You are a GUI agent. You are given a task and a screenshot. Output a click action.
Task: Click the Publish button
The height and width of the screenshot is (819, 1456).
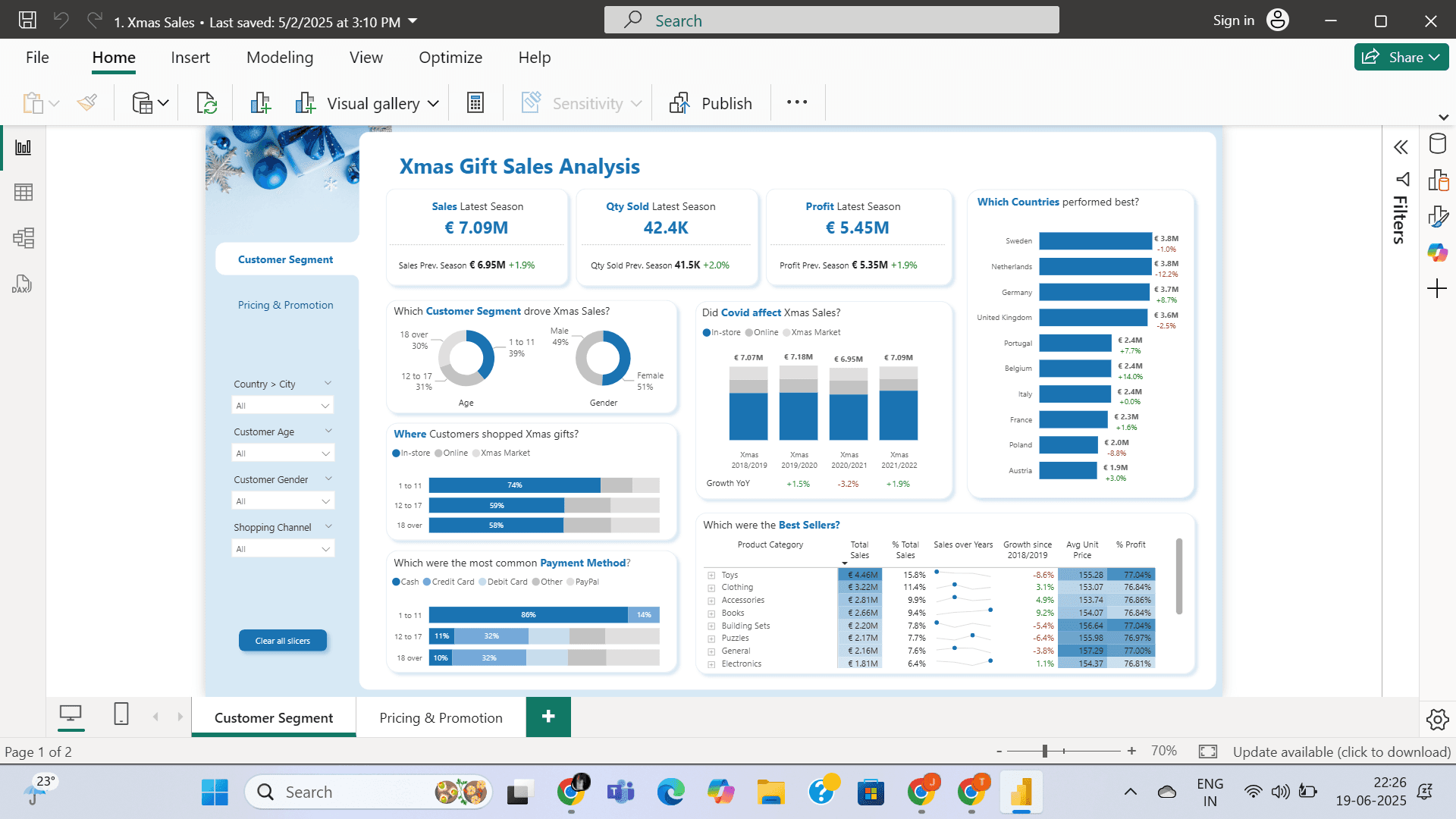(x=711, y=104)
